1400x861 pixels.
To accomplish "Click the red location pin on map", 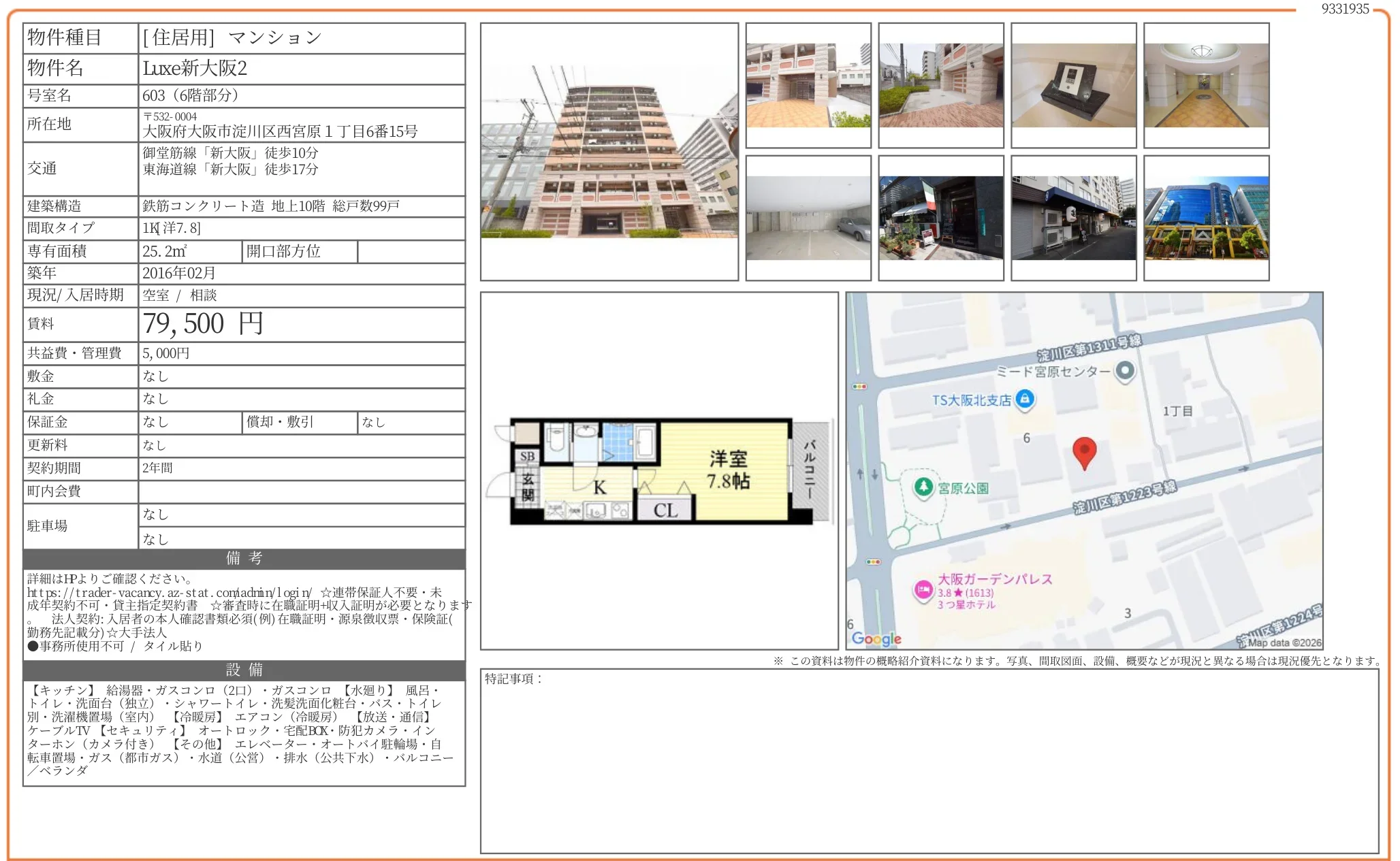I will pos(1084,452).
